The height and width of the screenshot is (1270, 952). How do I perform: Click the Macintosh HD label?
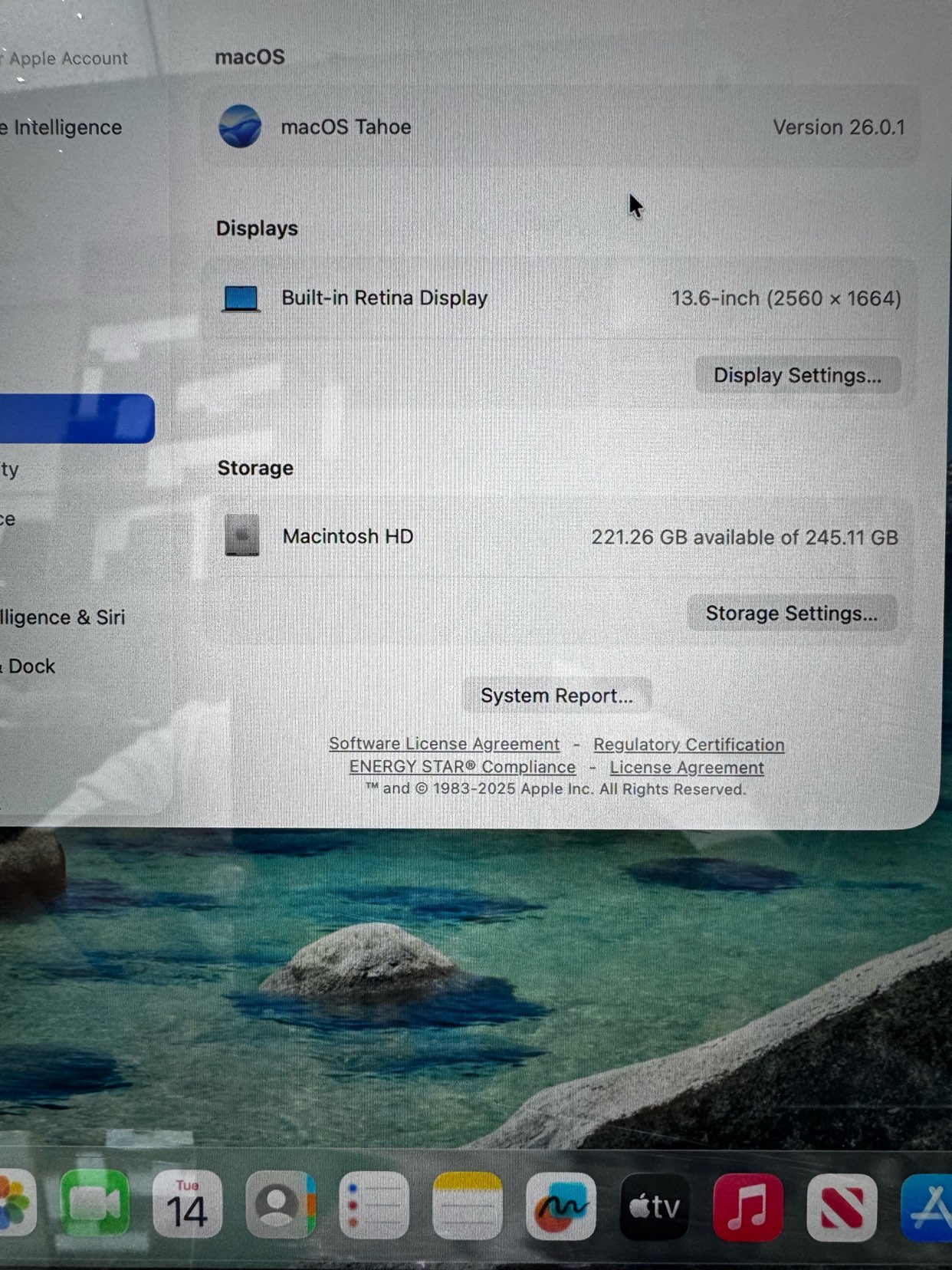[x=348, y=536]
